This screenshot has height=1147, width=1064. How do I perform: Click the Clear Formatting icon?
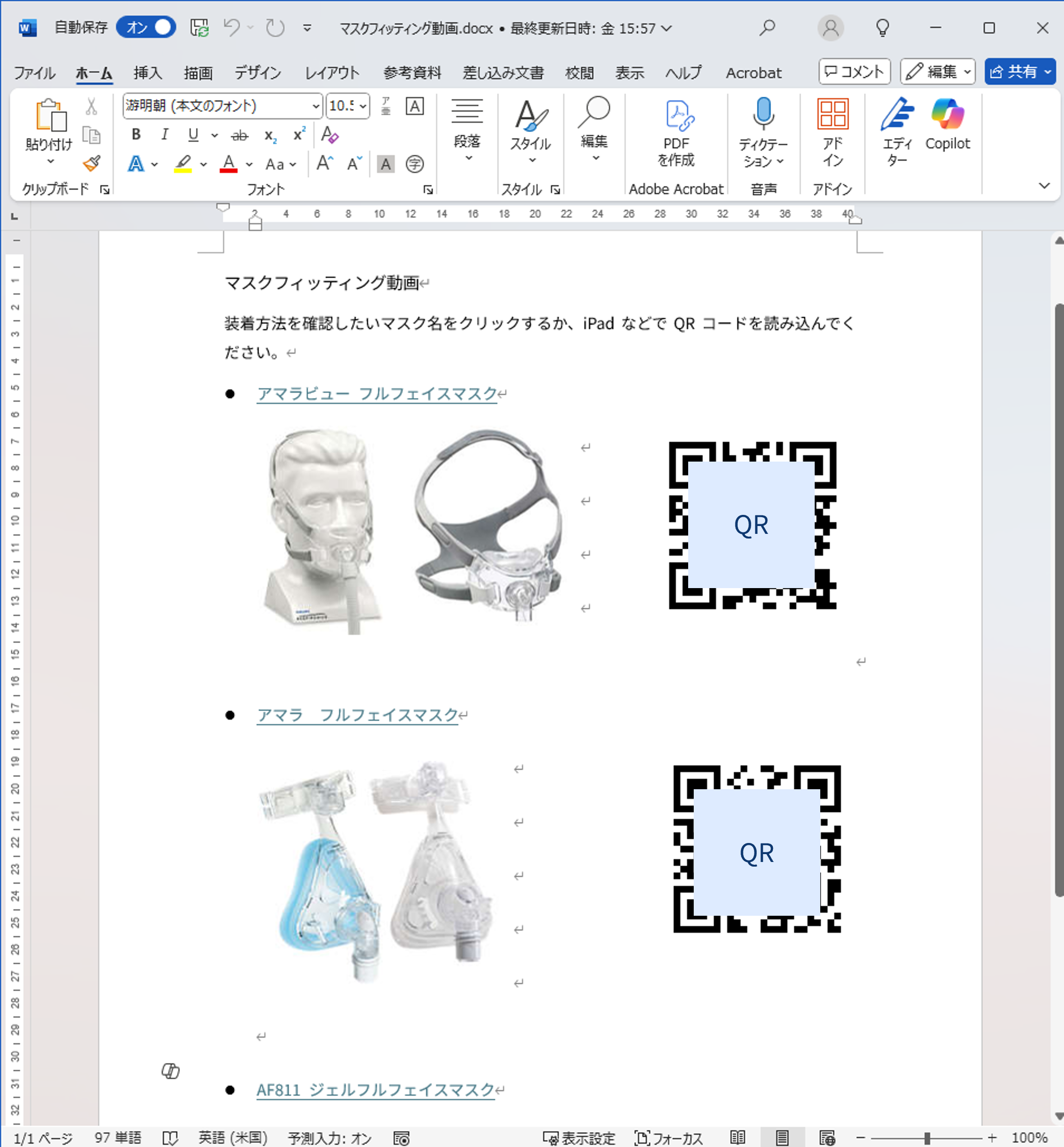[329, 135]
